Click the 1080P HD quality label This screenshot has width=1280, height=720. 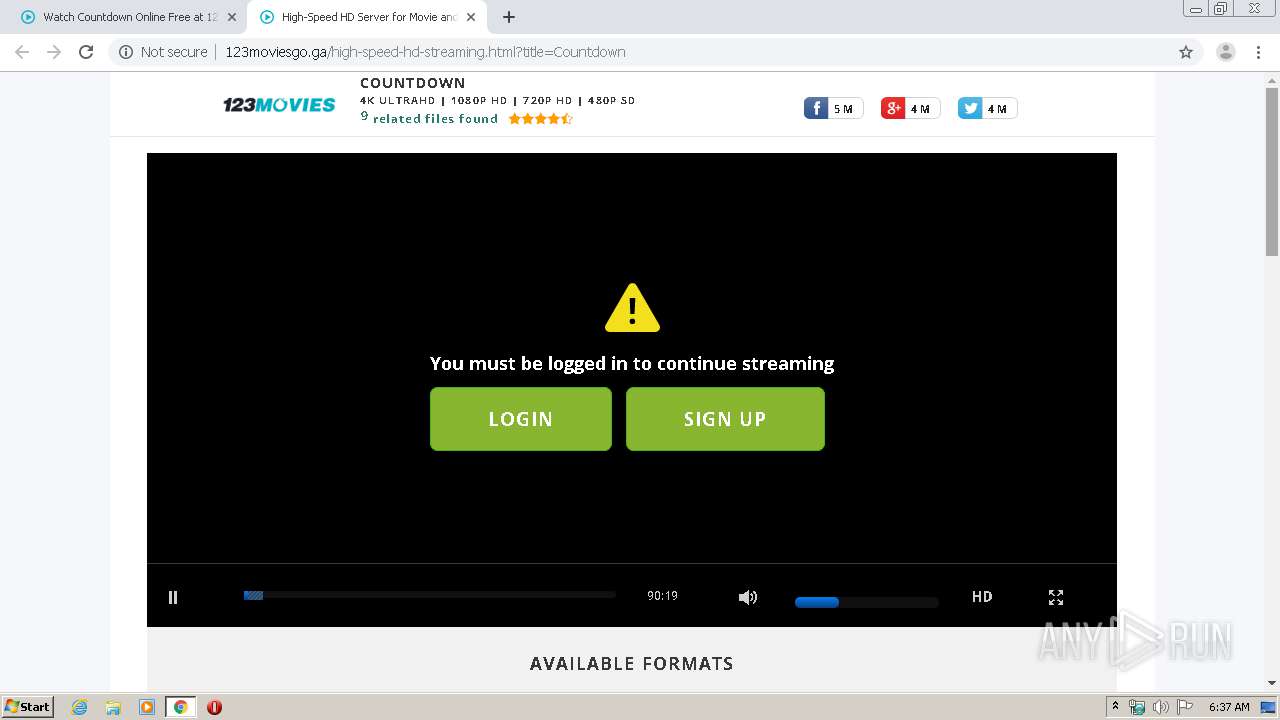[x=479, y=101]
